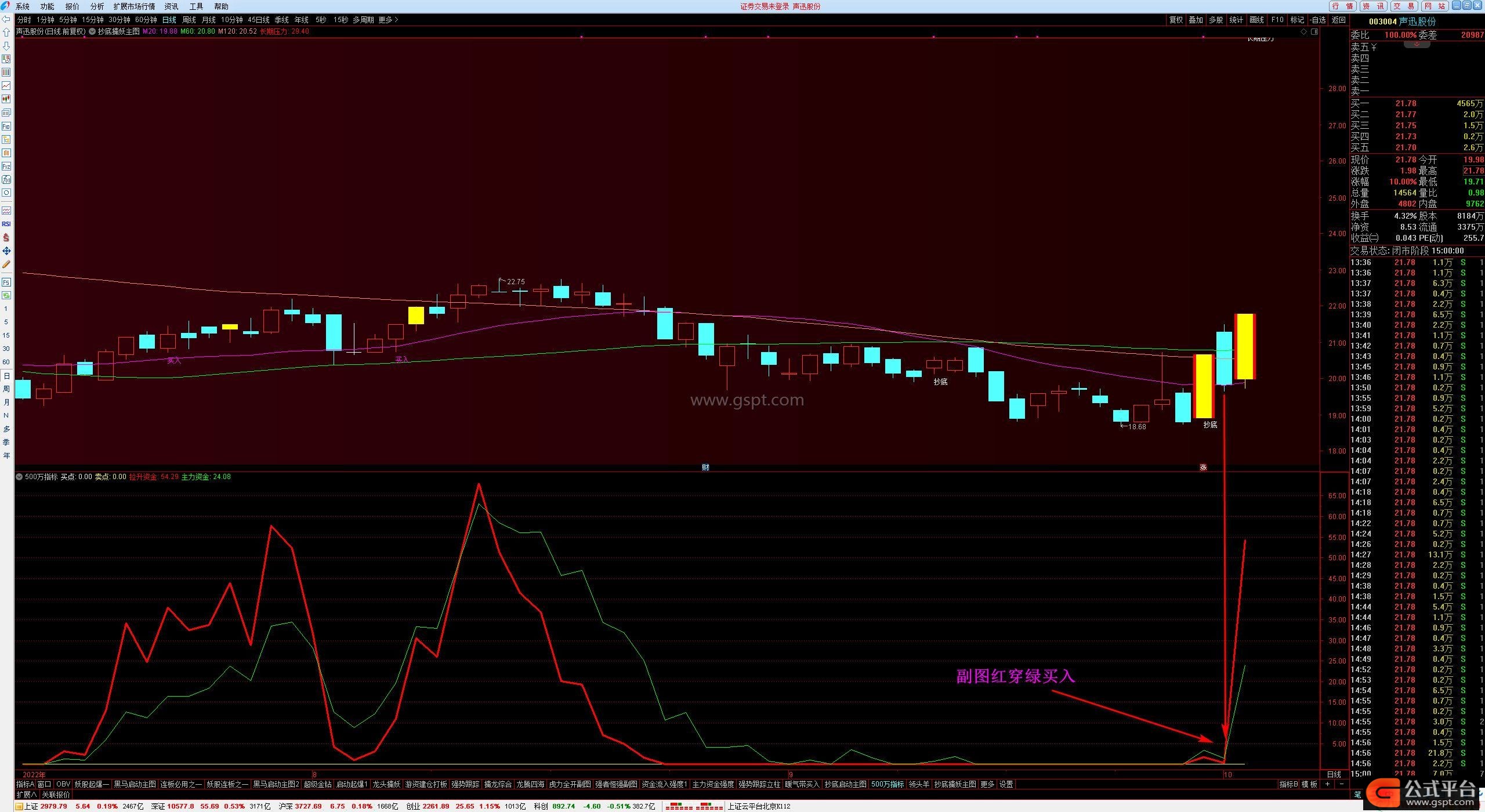Switch sidebar period to 周 (weekly)

[x=6, y=389]
